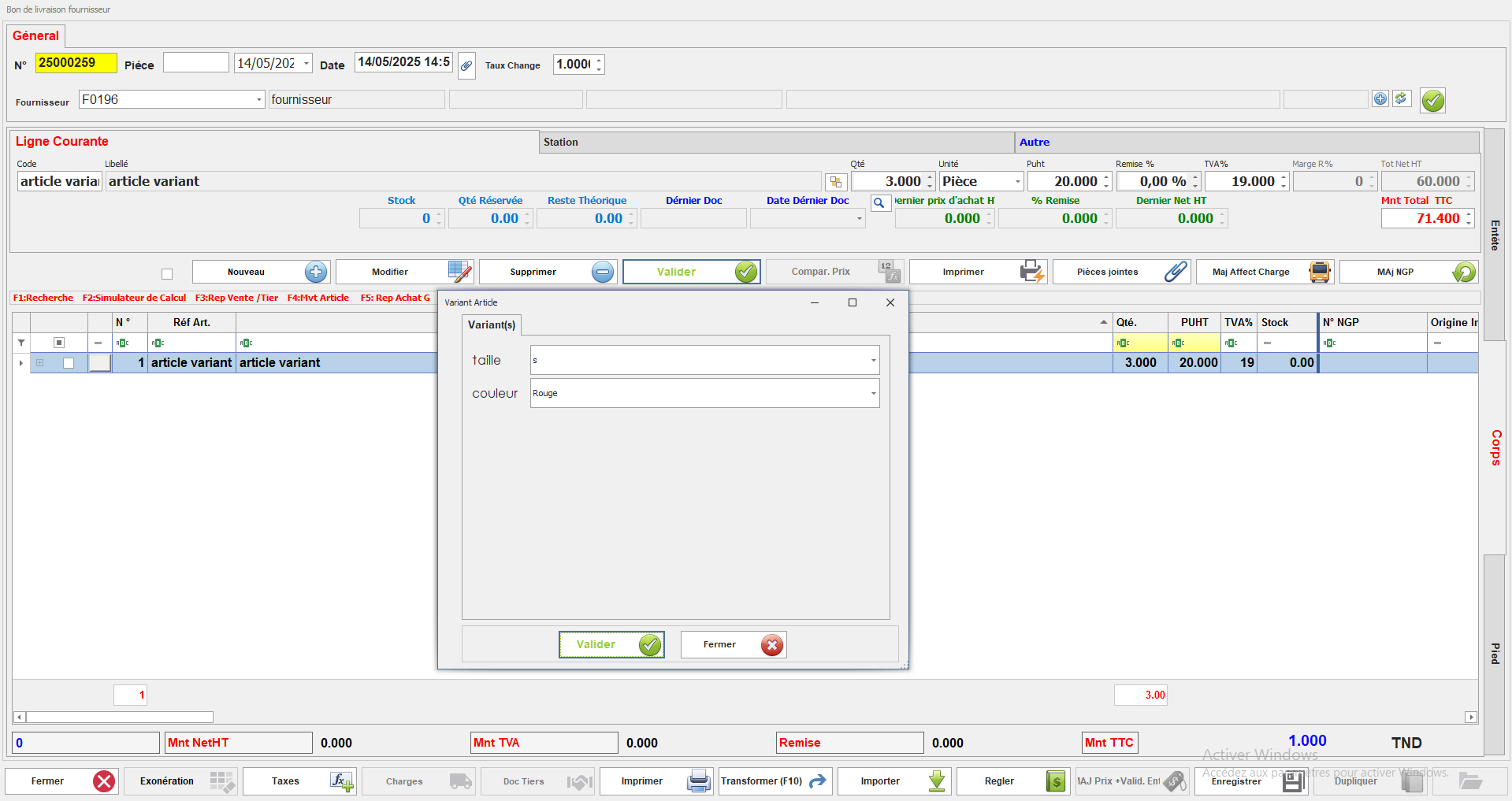Open the variant selector icon beside Libellé
Image resolution: width=1512 pixels, height=801 pixels.
[835, 182]
